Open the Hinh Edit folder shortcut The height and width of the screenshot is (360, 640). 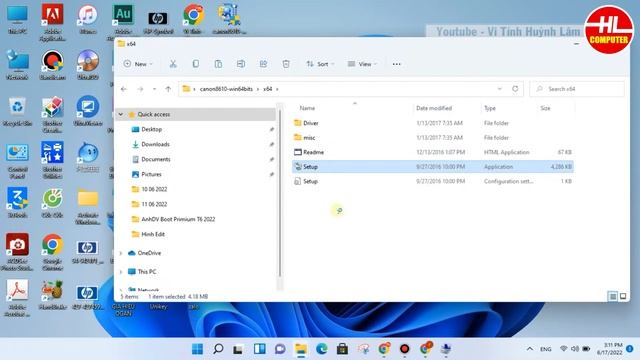(153, 234)
